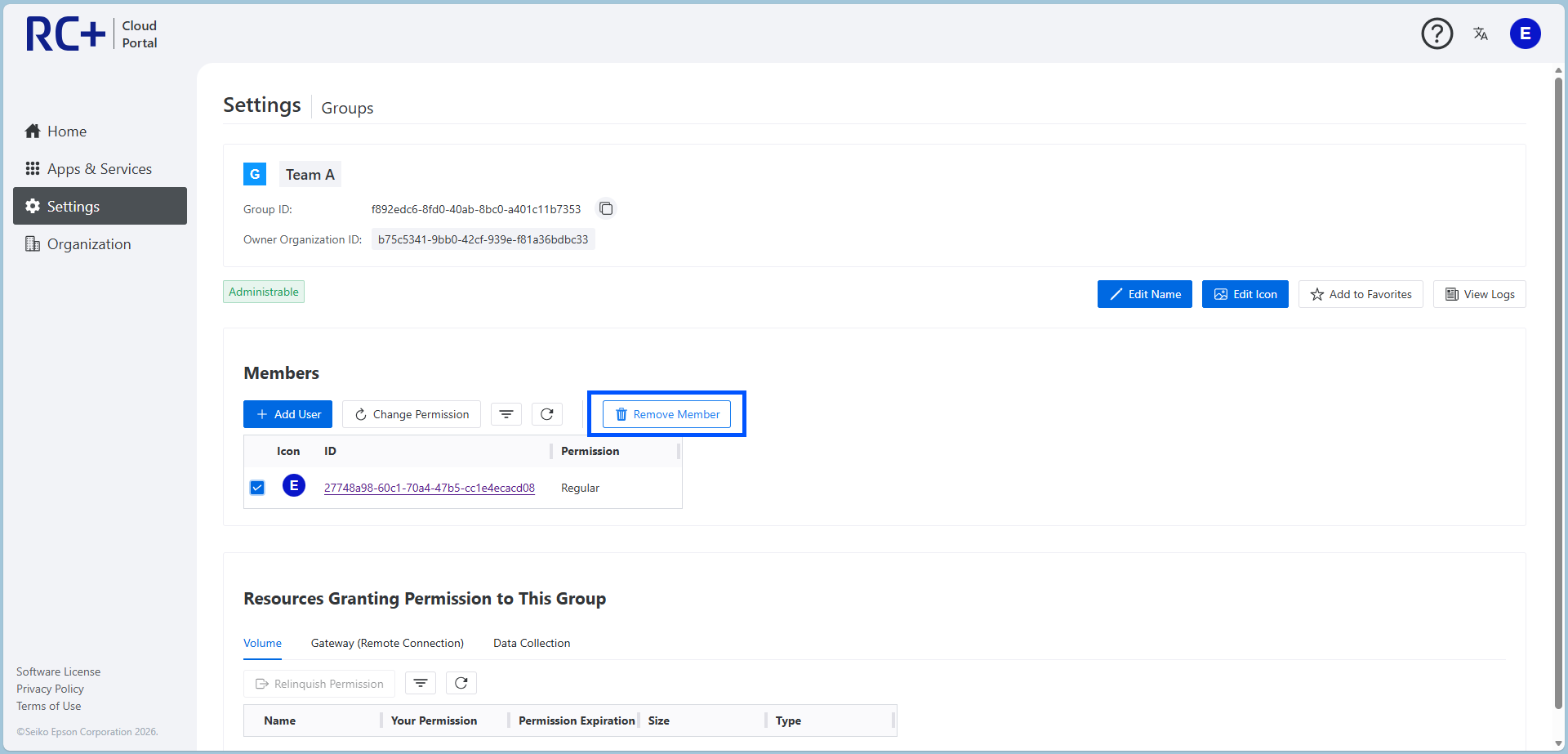Switch to the Data Collection tab
Screen dimensions: 1568x754
[x=532, y=643]
